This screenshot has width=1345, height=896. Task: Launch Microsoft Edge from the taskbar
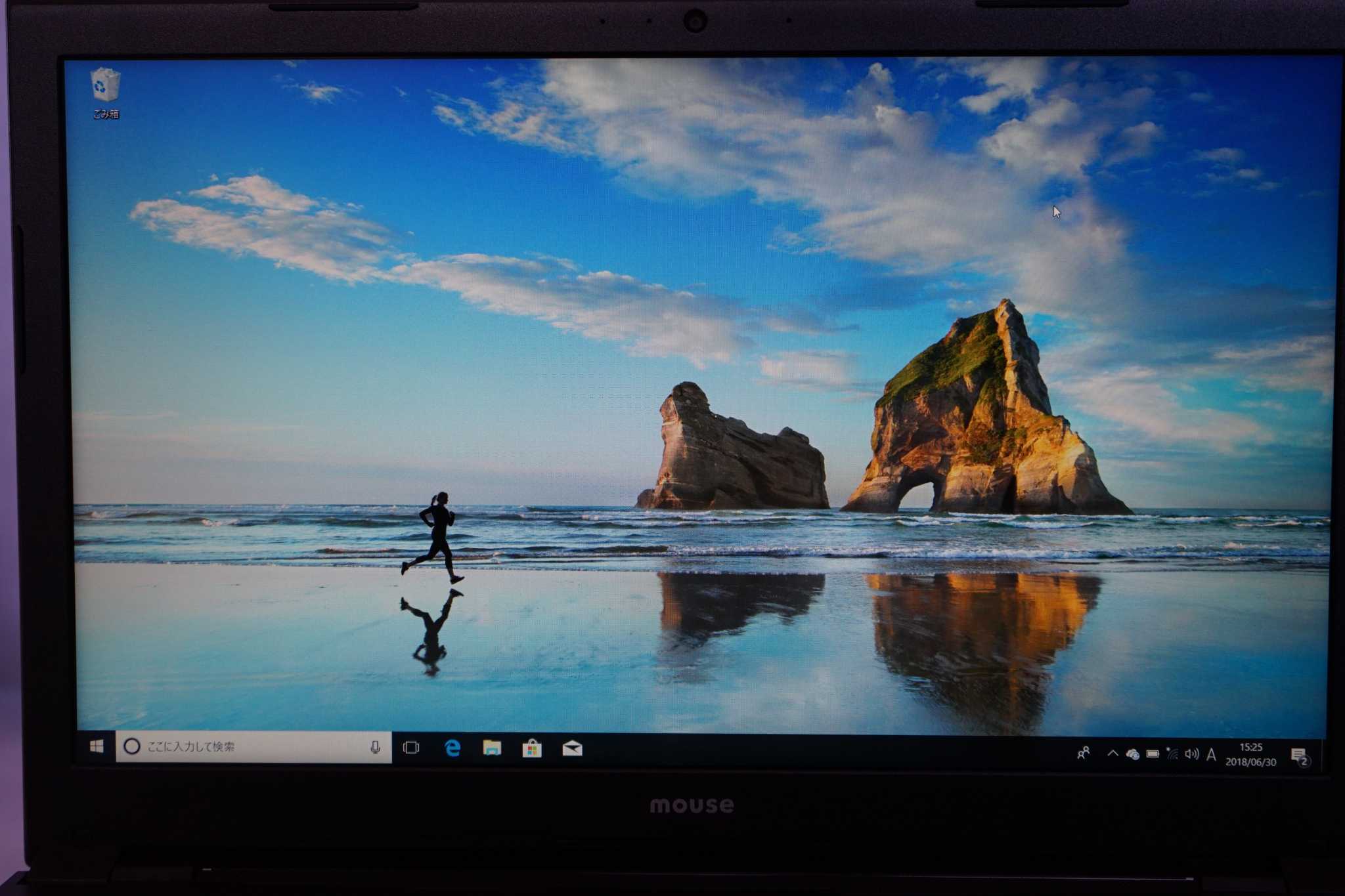(452, 748)
